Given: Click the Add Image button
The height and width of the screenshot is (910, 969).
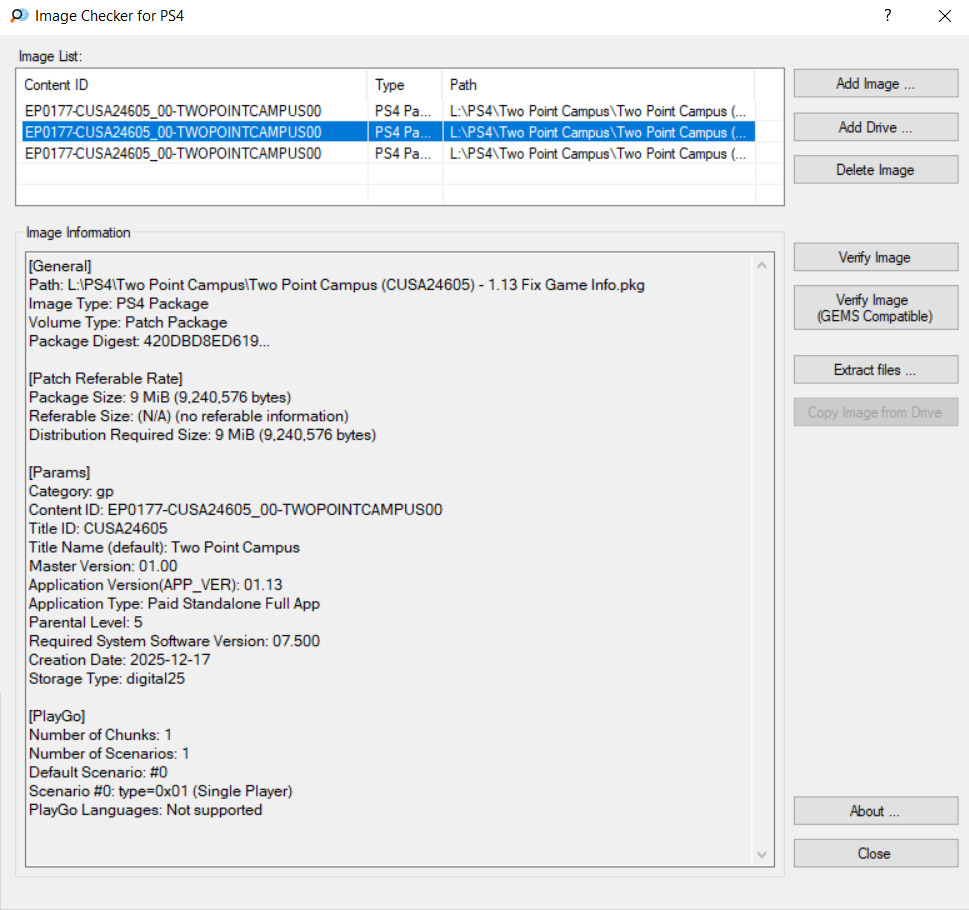Looking at the screenshot, I should point(875,84).
